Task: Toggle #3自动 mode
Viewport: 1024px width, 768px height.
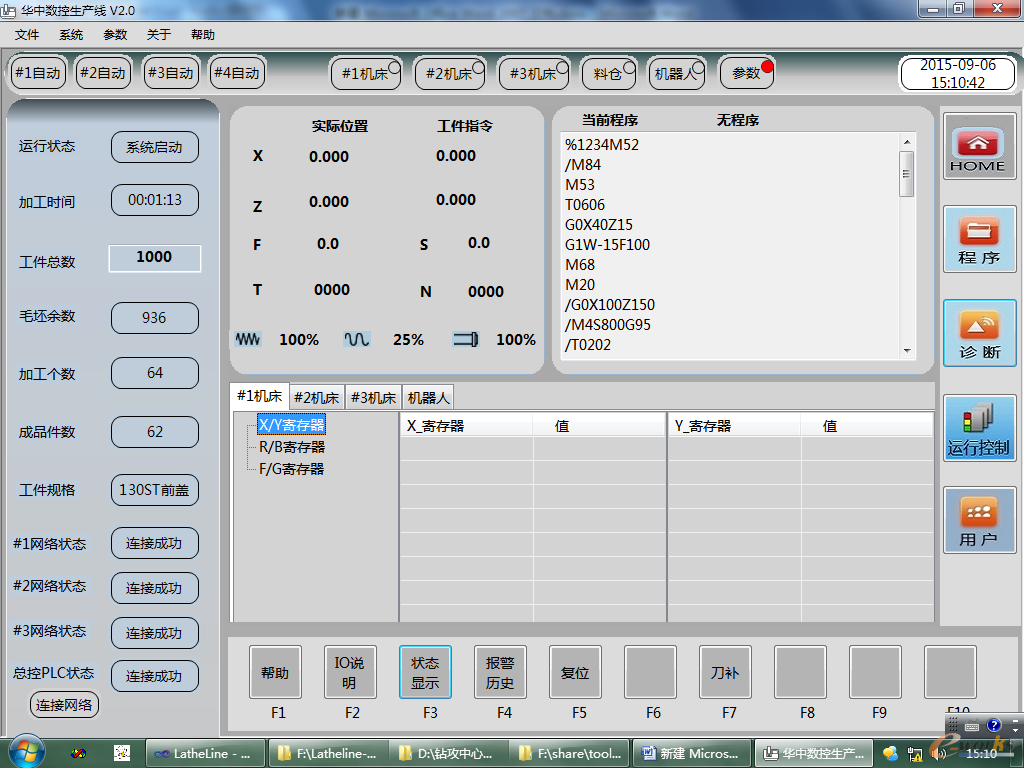Action: pos(171,72)
